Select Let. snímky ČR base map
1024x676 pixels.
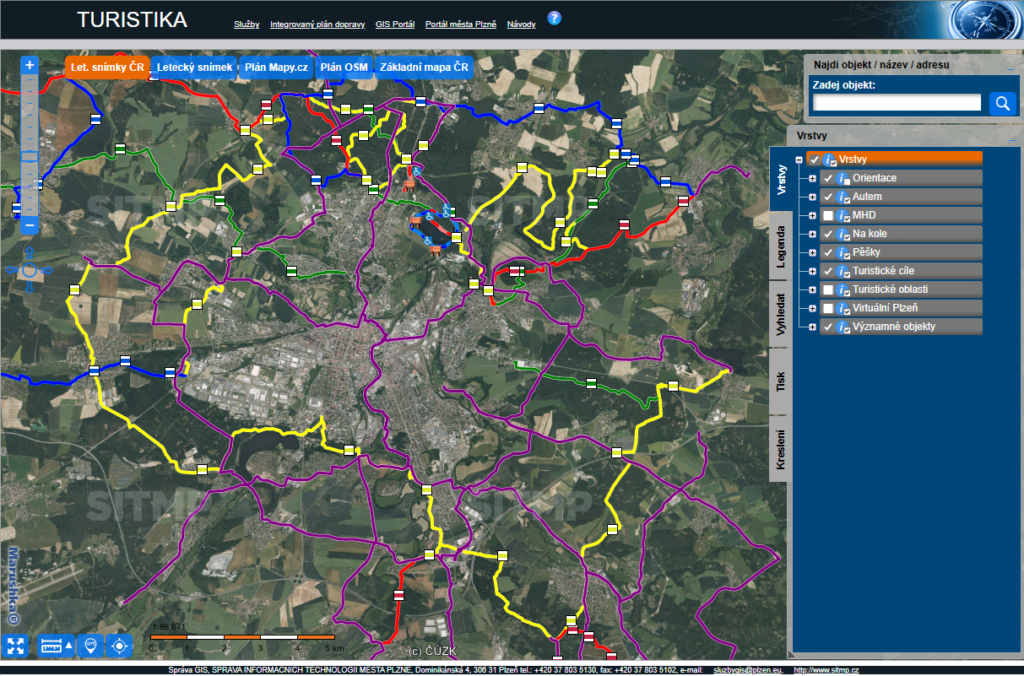click(107, 68)
